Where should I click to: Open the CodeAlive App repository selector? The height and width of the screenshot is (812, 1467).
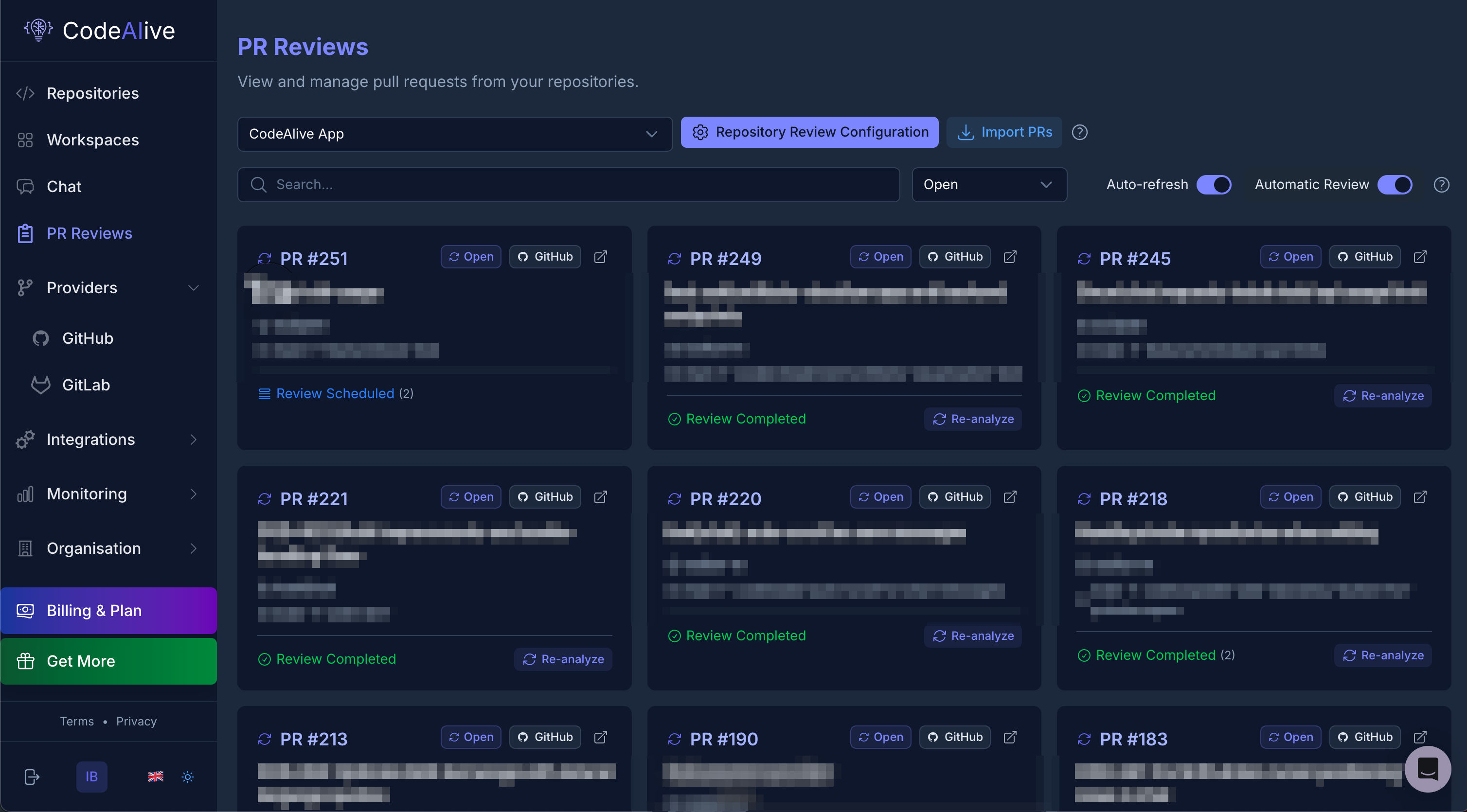pyautogui.click(x=454, y=134)
